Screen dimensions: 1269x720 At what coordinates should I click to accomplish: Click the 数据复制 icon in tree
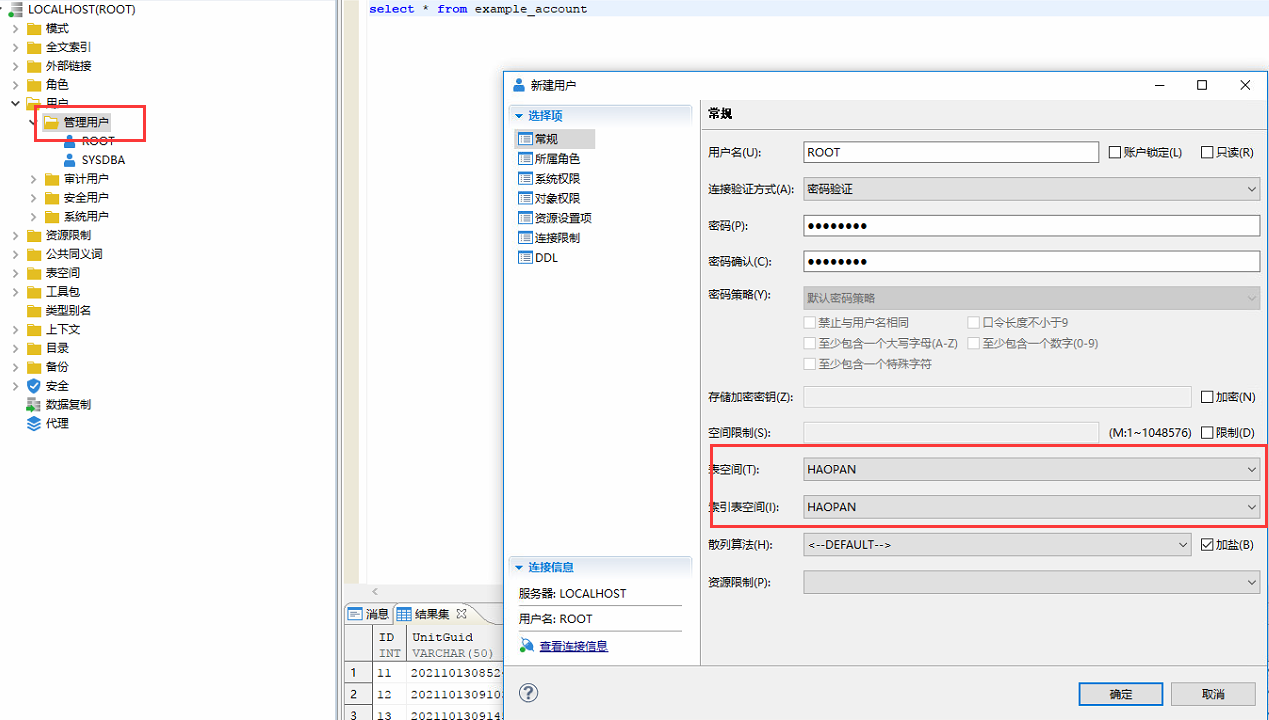[x=34, y=405]
